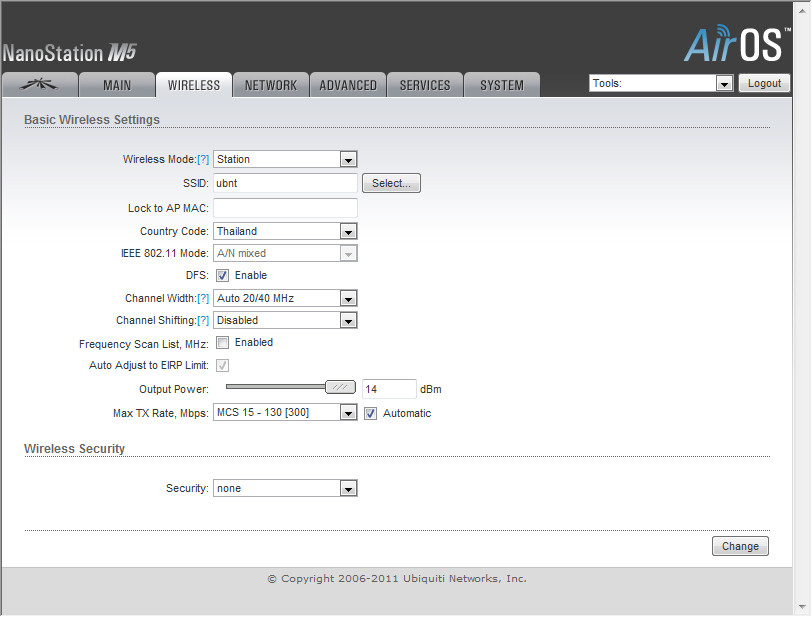Open the Max TX Rate dropdown
Screen dimensions: 812x617
pyautogui.click(x=285, y=413)
